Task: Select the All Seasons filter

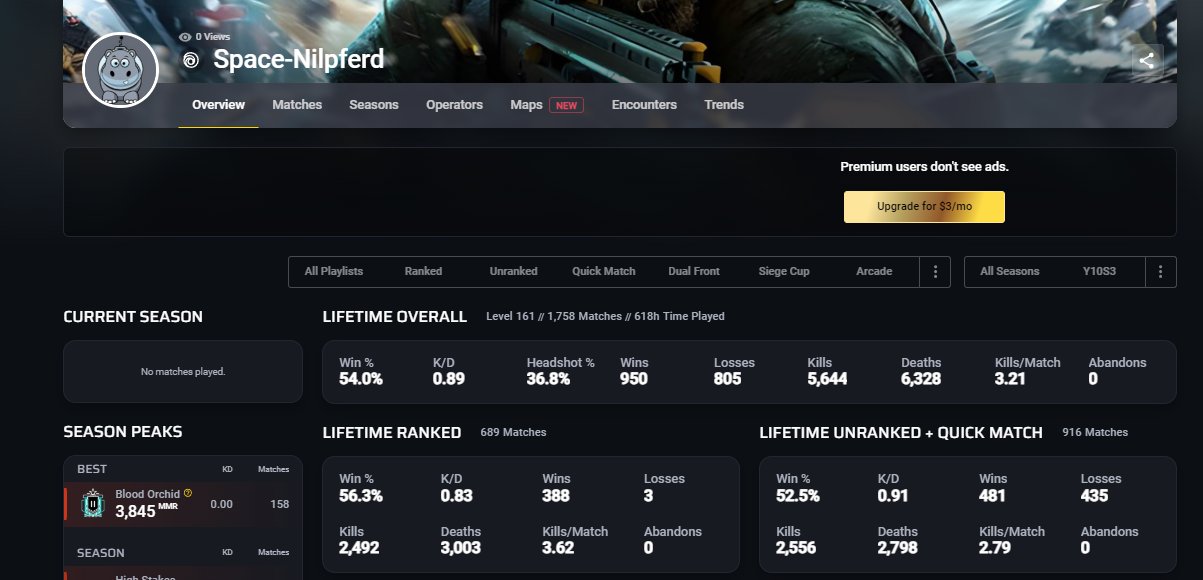Action: pos(1009,272)
